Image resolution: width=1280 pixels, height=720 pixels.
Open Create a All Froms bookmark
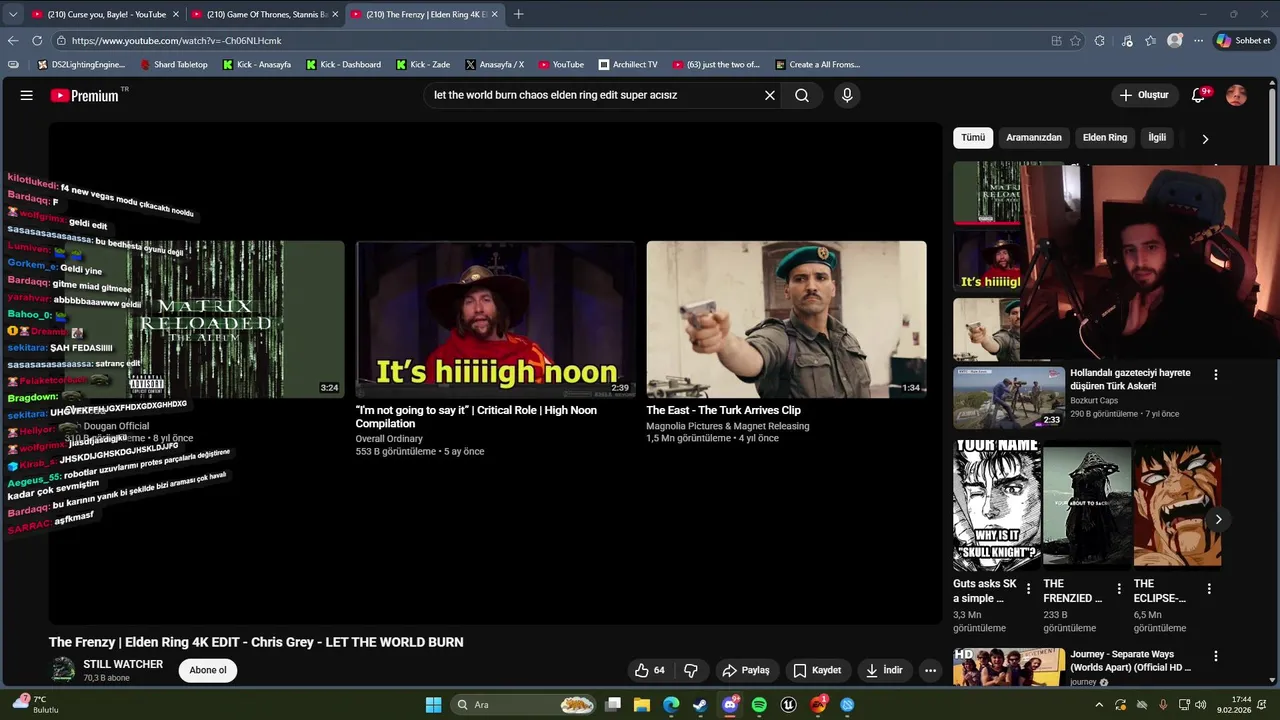tap(817, 64)
